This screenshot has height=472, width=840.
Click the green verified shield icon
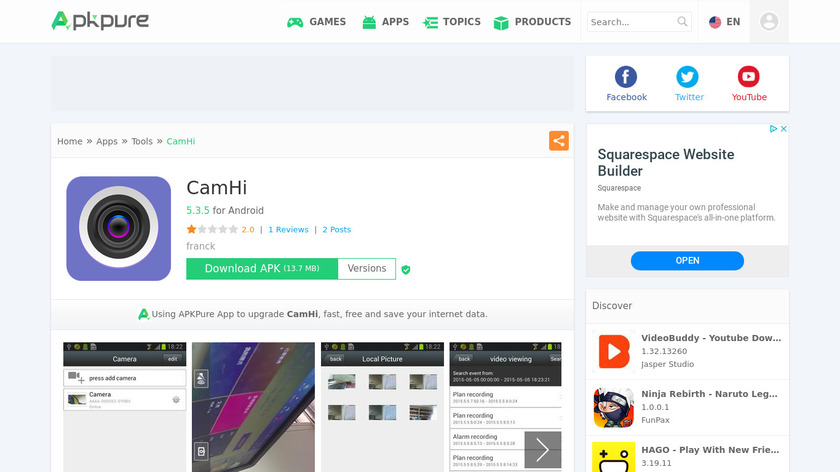click(406, 269)
